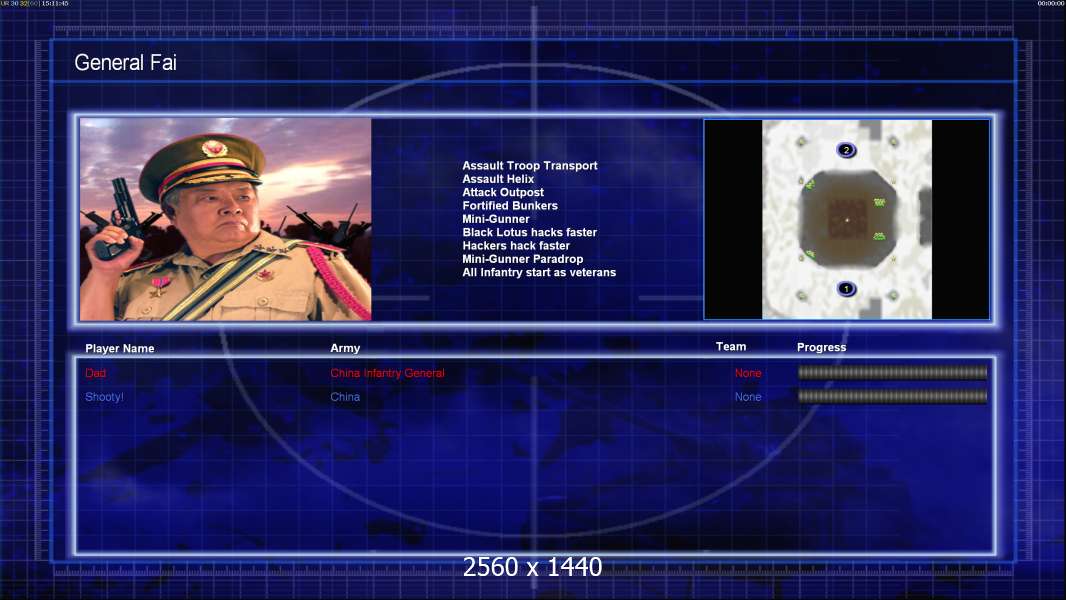Click the white center dot on minimap

(x=847, y=220)
